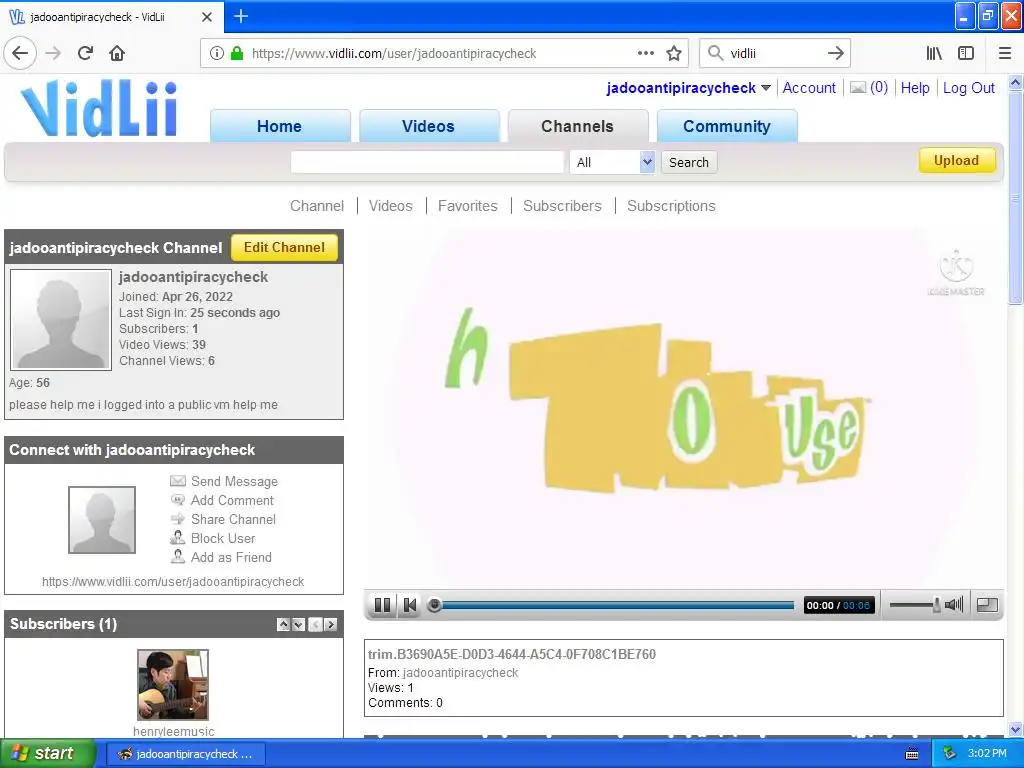Click the channel URL link text

[173, 581]
